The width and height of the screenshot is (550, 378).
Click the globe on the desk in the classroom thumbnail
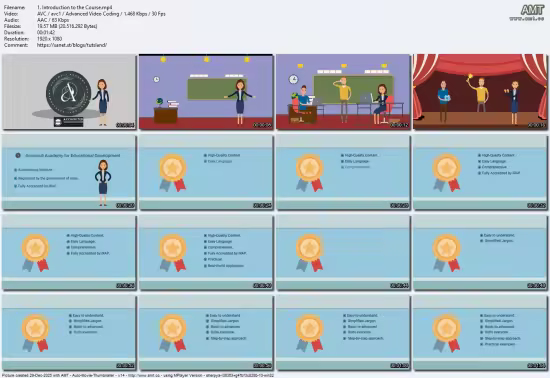coord(160,102)
